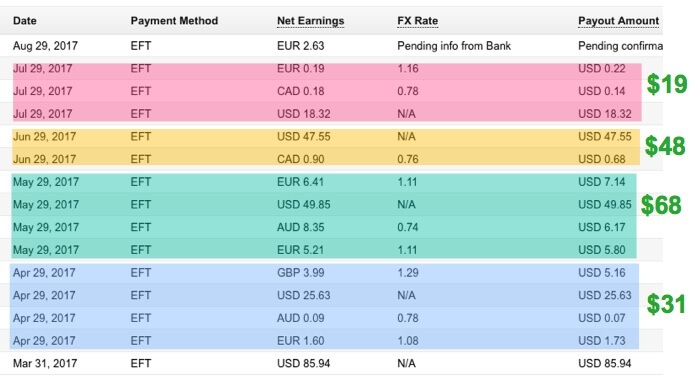Click the date in the USD 18.32 row

42,114
